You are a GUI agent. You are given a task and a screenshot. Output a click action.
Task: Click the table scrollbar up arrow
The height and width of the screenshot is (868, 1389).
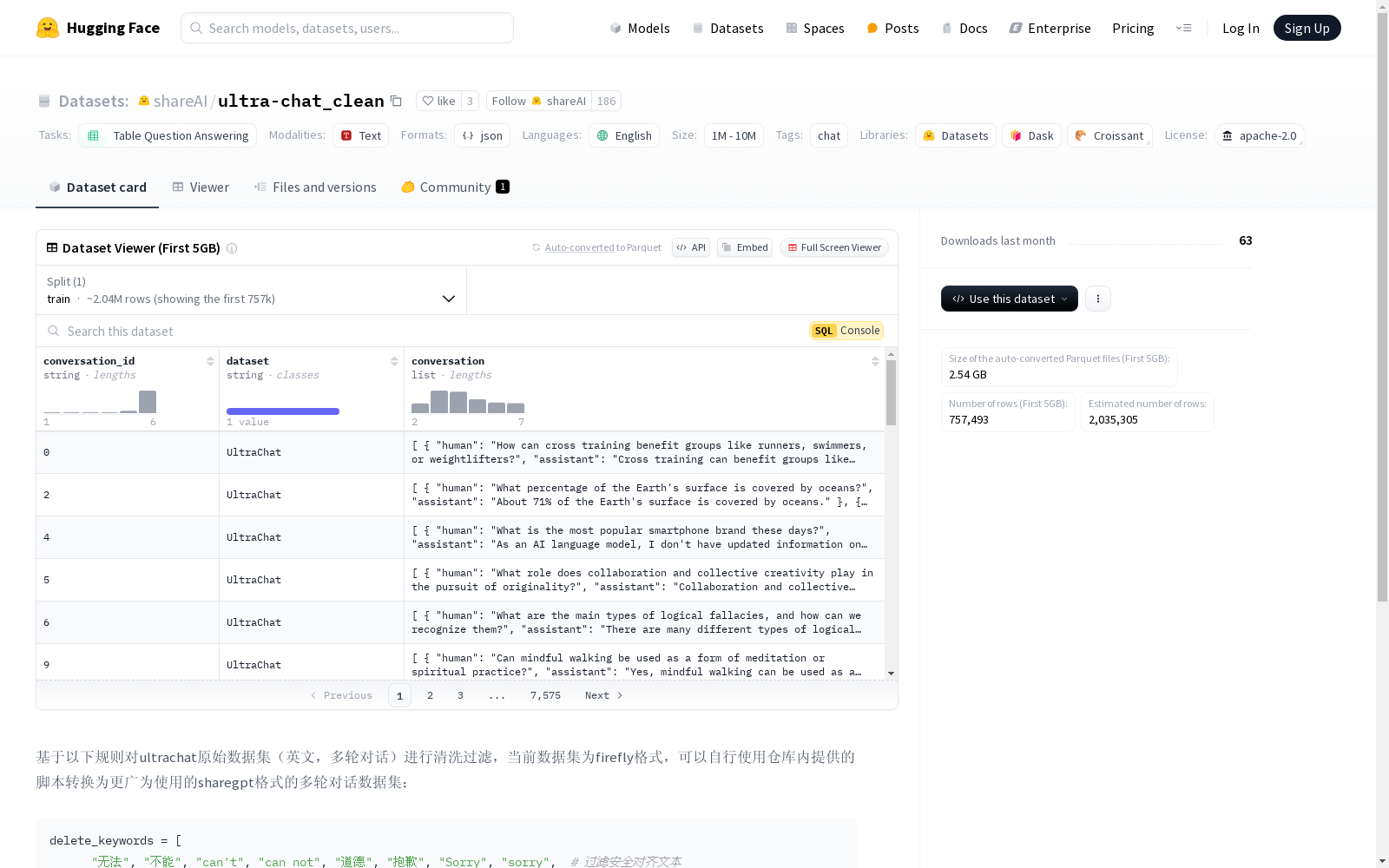891,353
